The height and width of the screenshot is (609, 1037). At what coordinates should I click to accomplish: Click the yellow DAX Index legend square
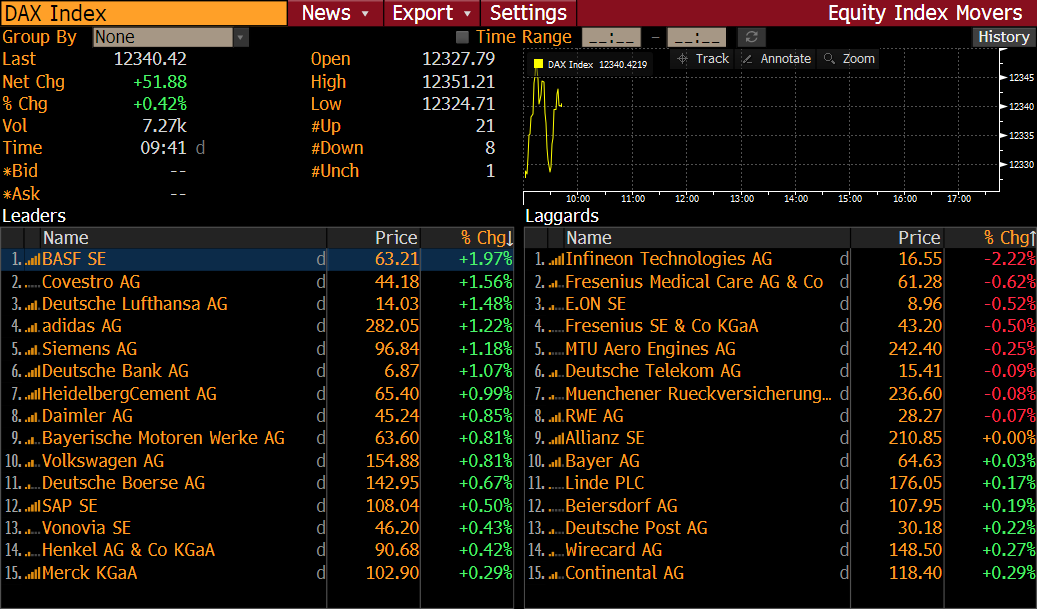click(538, 64)
